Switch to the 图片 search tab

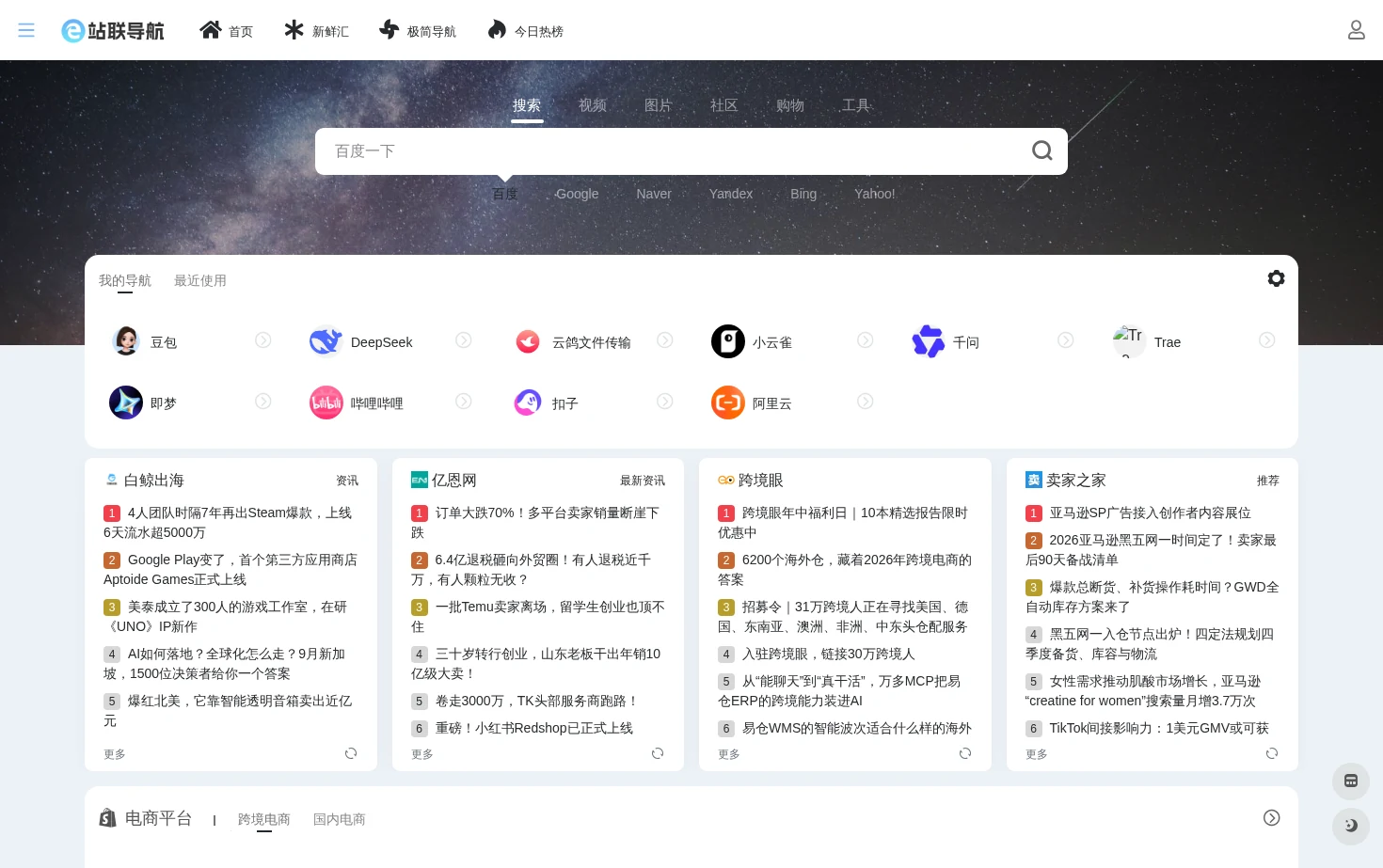pyautogui.click(x=659, y=105)
